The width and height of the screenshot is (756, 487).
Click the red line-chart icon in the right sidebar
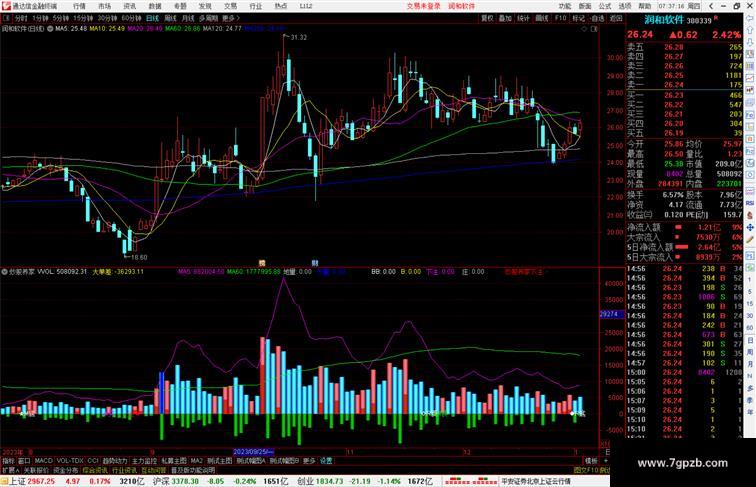[x=750, y=78]
